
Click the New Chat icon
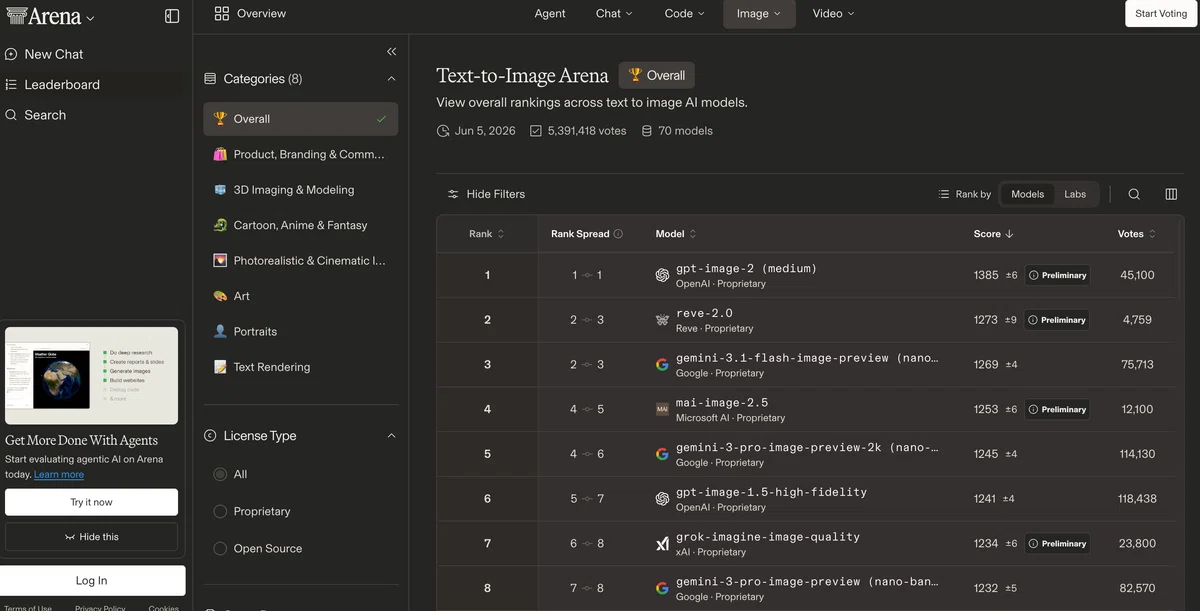point(11,54)
